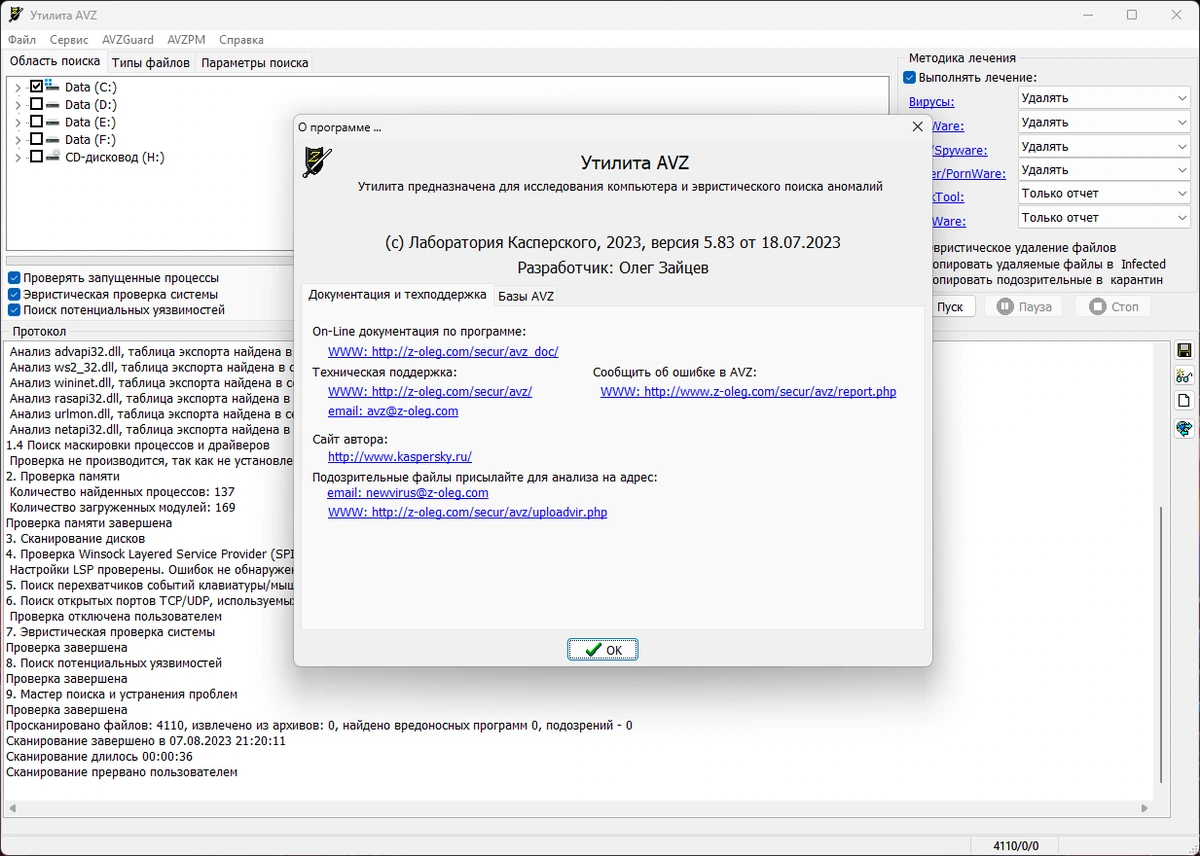The width and height of the screenshot is (1200, 856).
Task: Click the CD-дисковод (H:) disc drive icon
Action: pyautogui.click(x=53, y=157)
